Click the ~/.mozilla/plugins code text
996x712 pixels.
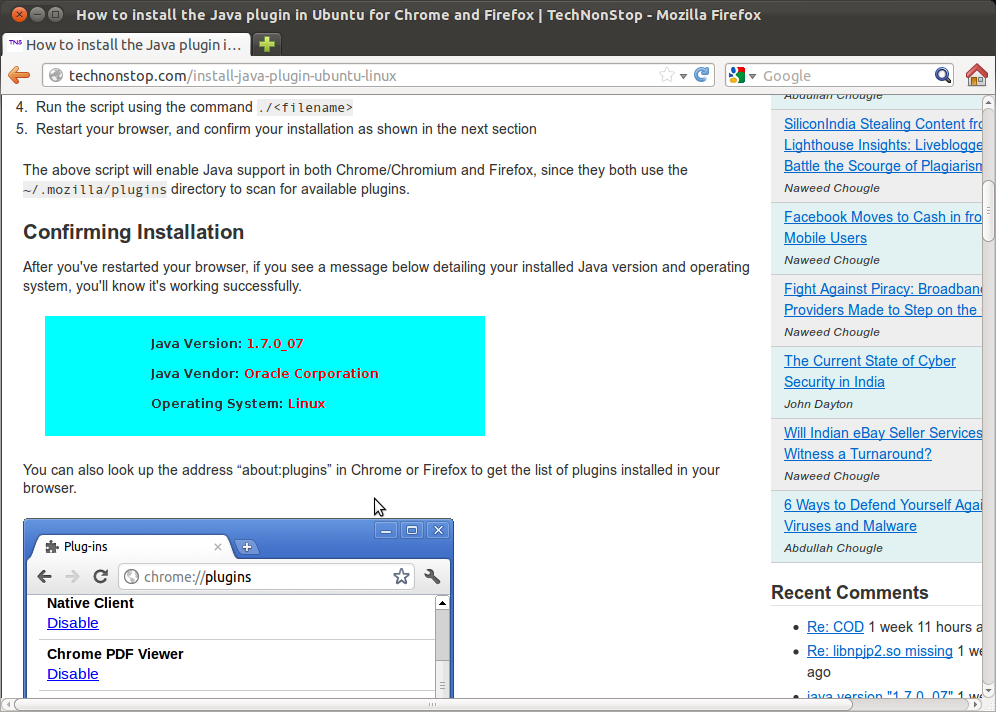tap(95, 189)
